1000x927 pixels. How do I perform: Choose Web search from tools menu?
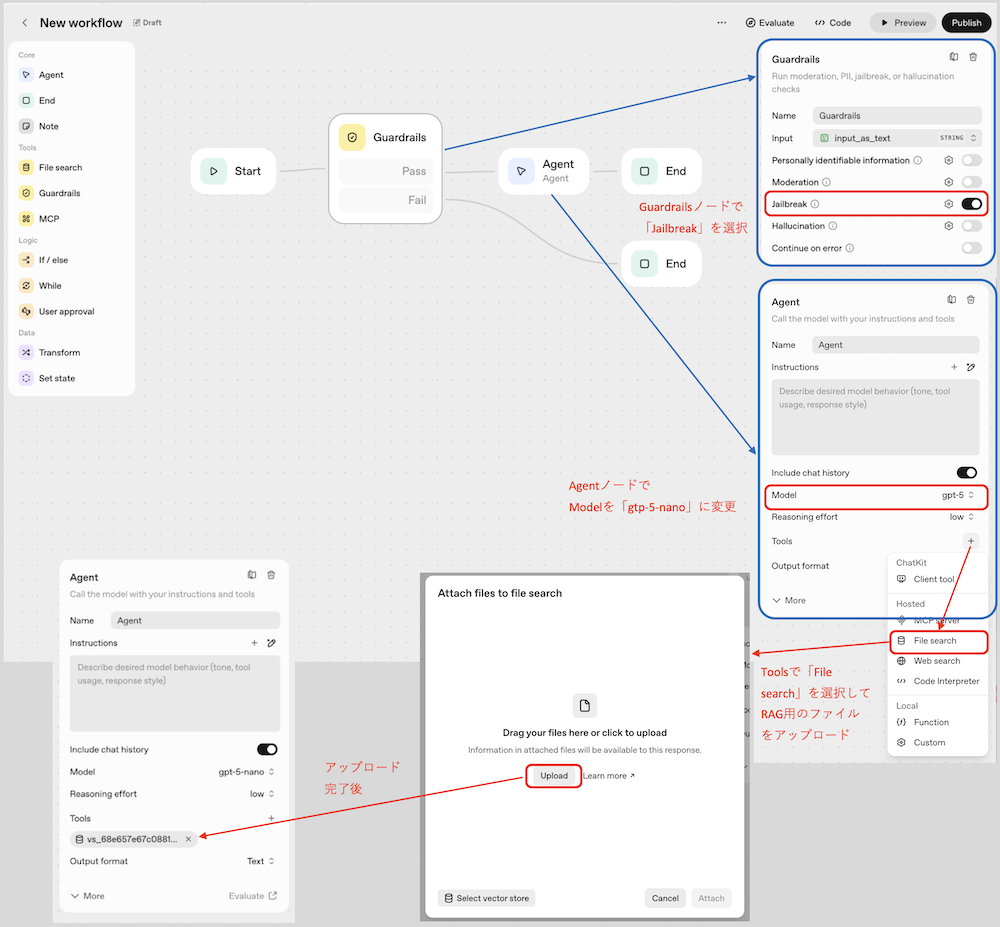click(936, 661)
